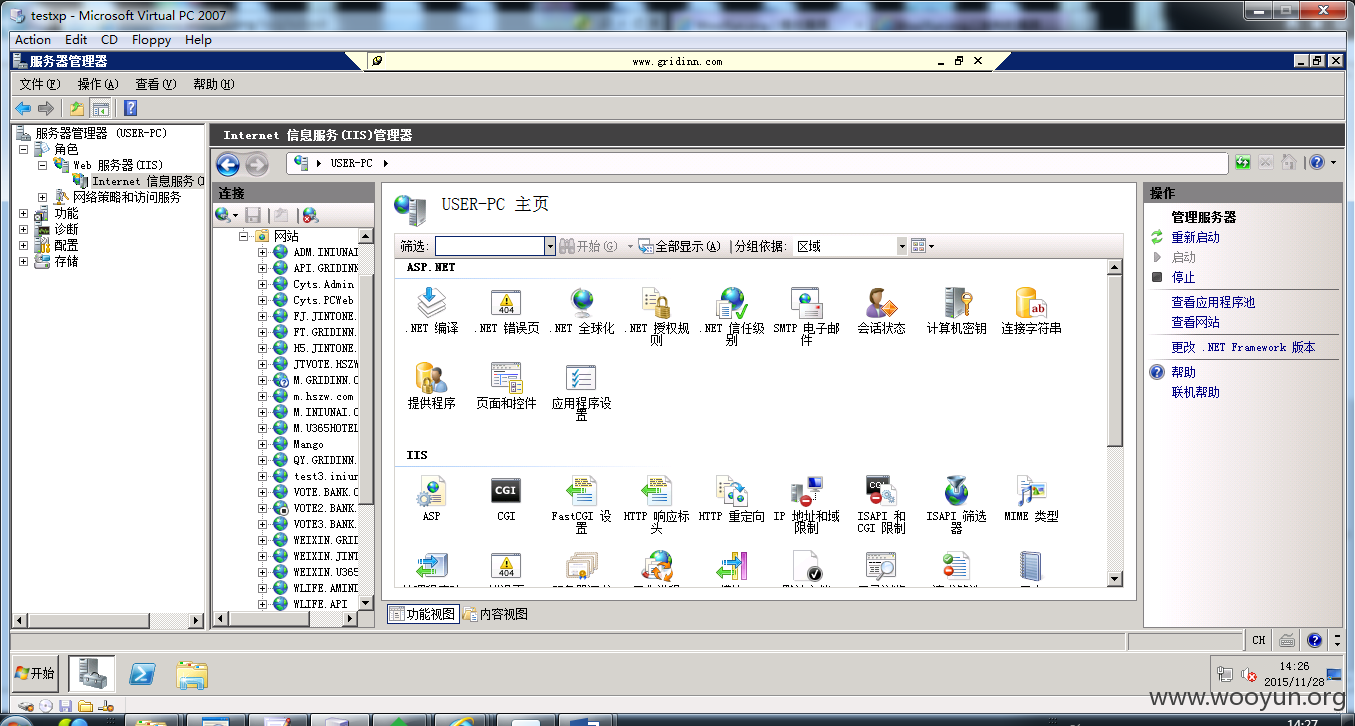Open the .NET 编译 feature icon
Screen dimensions: 1355x726
(x=431, y=303)
